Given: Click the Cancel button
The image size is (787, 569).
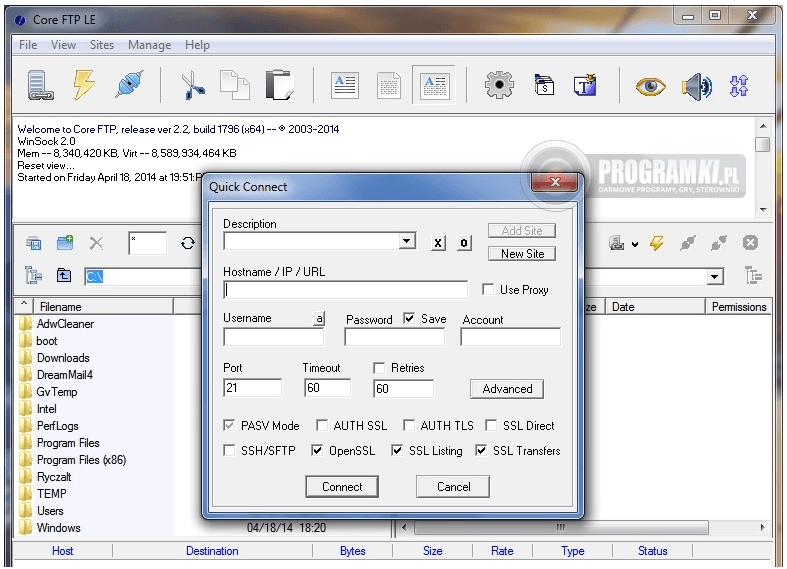Looking at the screenshot, I should [453, 487].
